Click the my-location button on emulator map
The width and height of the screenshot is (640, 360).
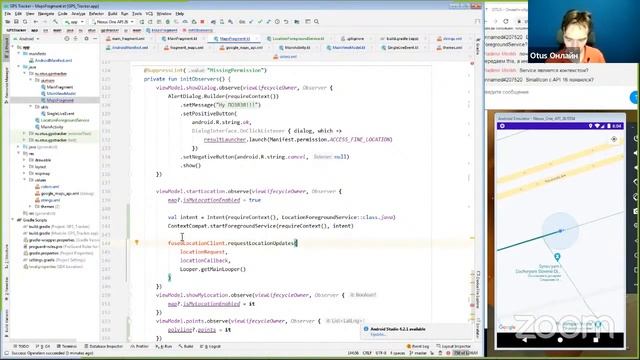click(614, 139)
